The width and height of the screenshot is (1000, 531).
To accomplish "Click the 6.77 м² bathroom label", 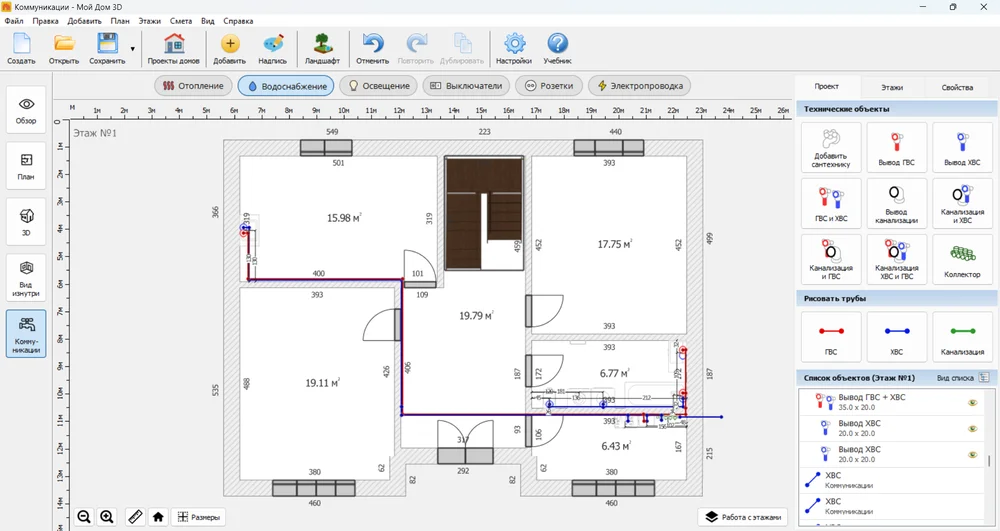I will (x=614, y=374).
